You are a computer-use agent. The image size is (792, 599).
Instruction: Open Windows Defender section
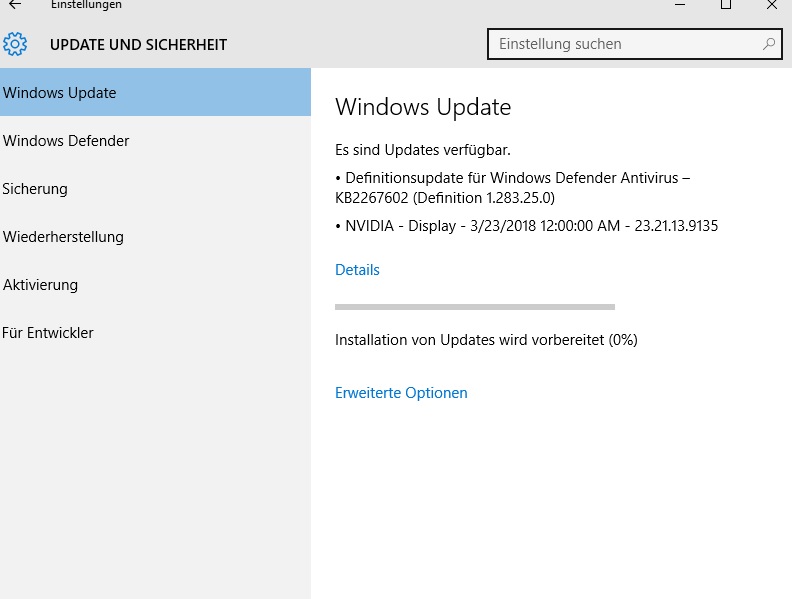tap(155, 140)
